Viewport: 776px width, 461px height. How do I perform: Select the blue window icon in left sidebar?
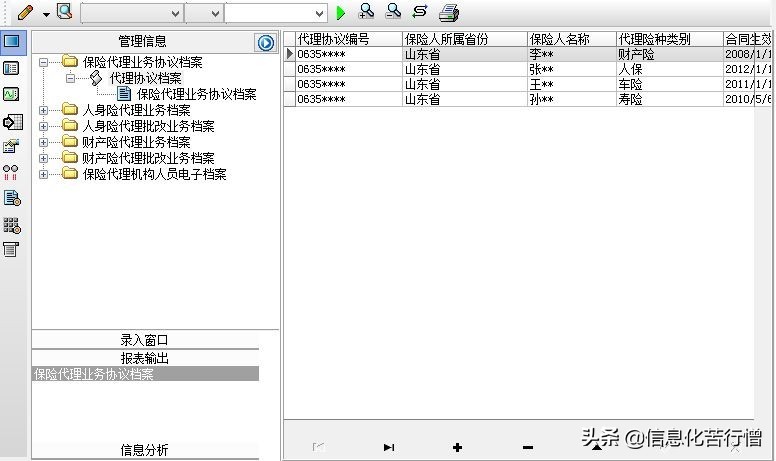[x=11, y=41]
